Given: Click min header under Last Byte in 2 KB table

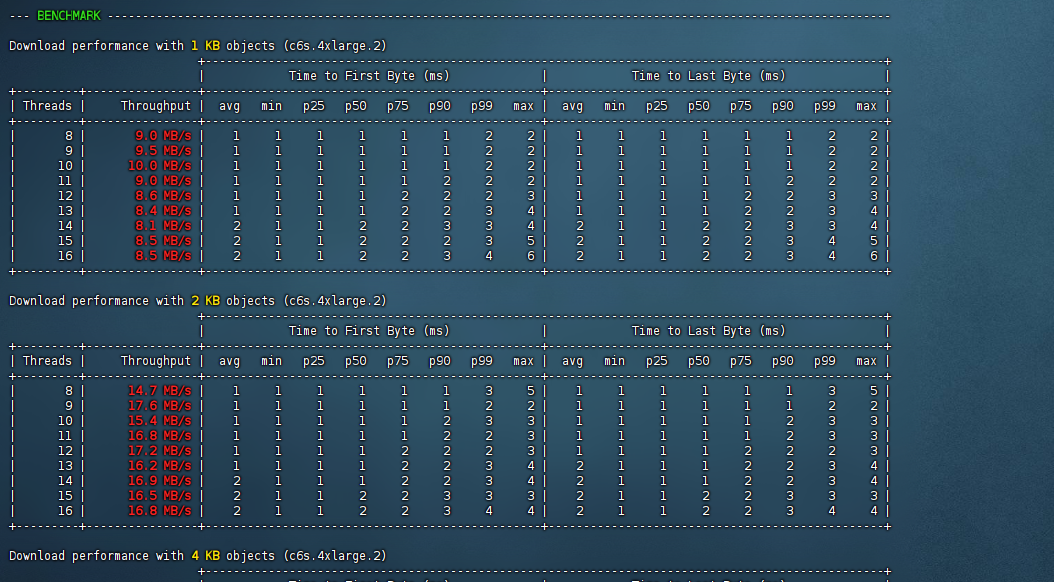Looking at the screenshot, I should click(x=614, y=361).
